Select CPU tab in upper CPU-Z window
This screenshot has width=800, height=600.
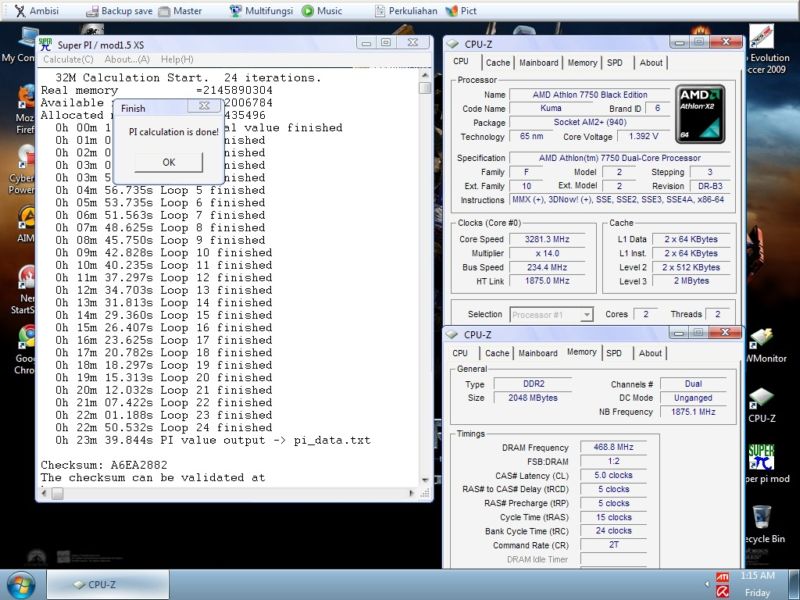pyautogui.click(x=461, y=61)
